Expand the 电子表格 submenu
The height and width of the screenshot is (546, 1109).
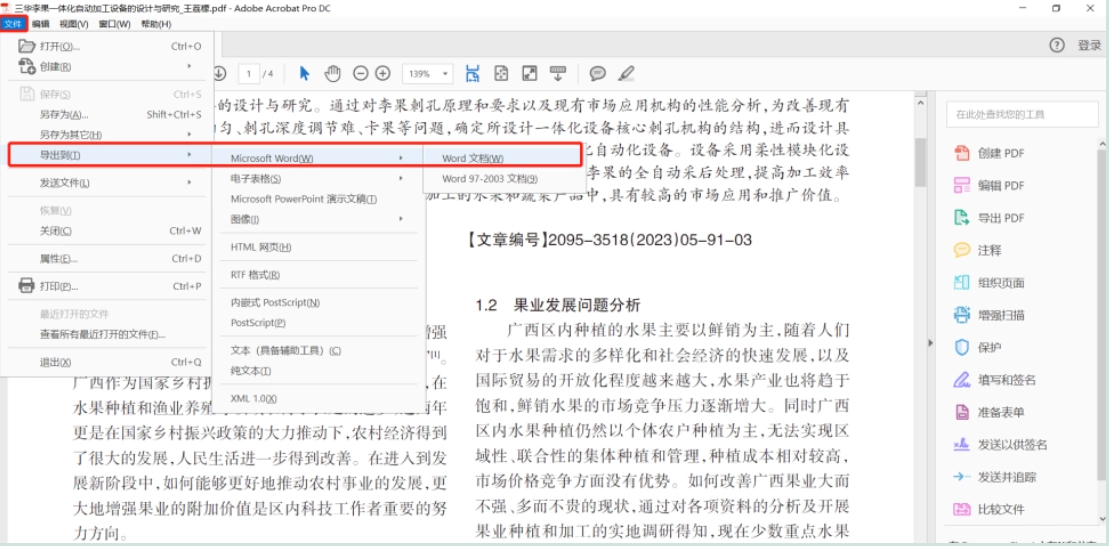coord(318,178)
